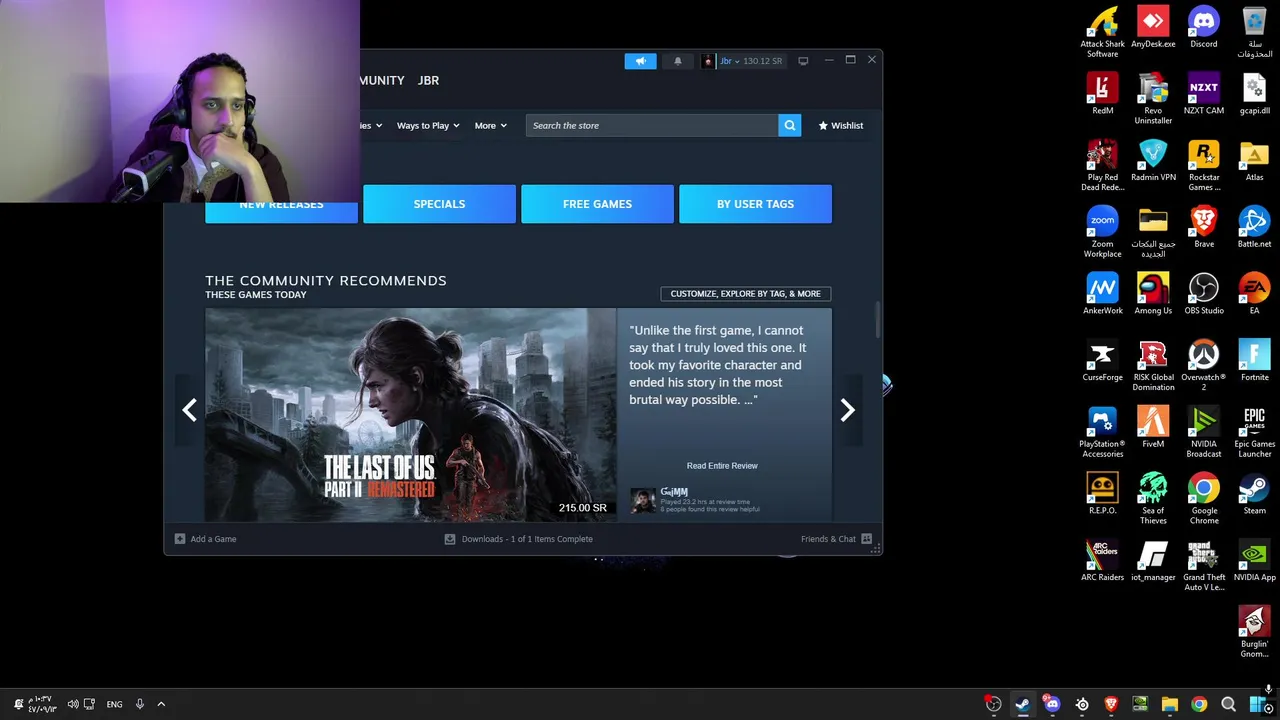Click the Jbr profile avatar
Screen dimensions: 1280x720
[x=708, y=61]
